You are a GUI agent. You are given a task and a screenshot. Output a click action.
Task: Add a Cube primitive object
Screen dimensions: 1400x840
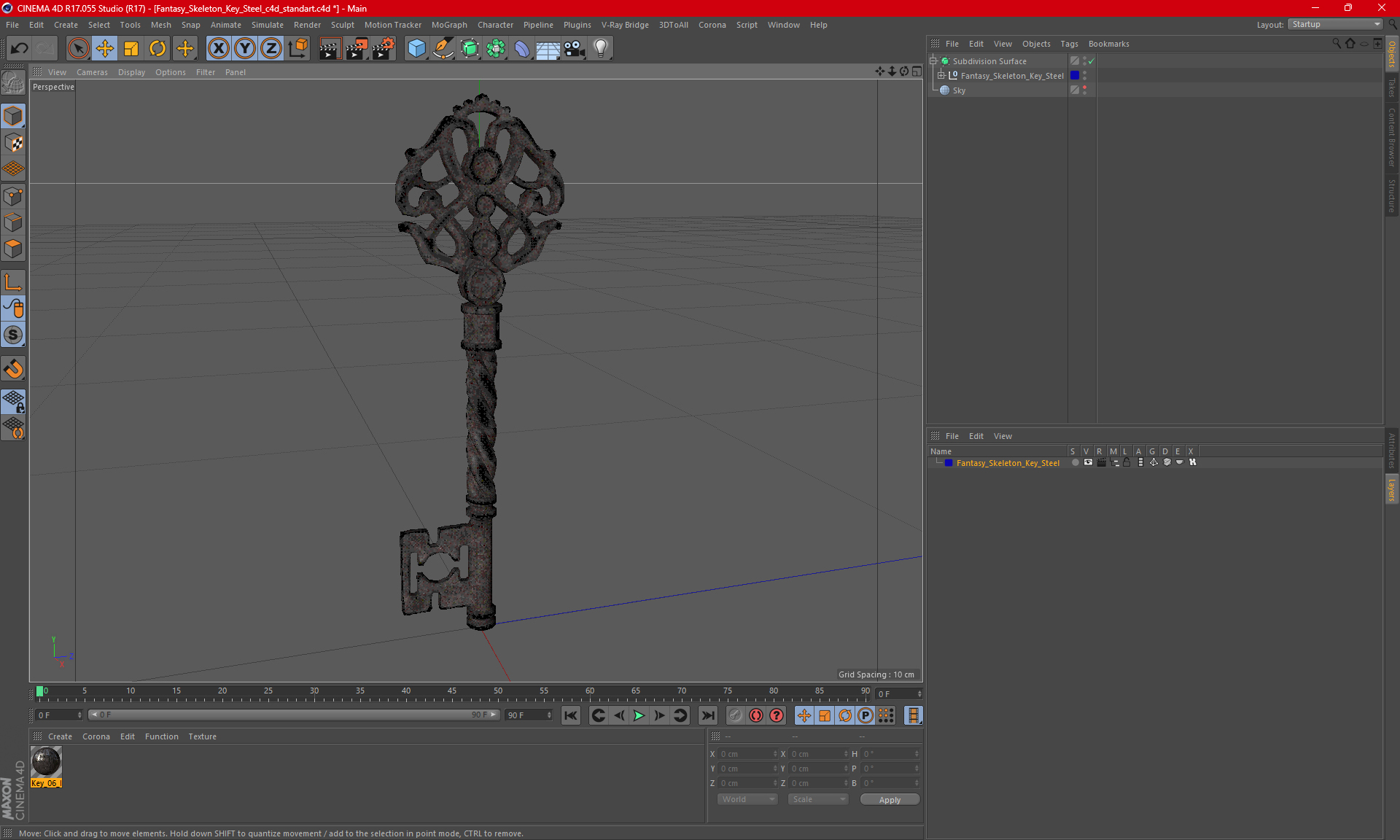pyautogui.click(x=416, y=48)
